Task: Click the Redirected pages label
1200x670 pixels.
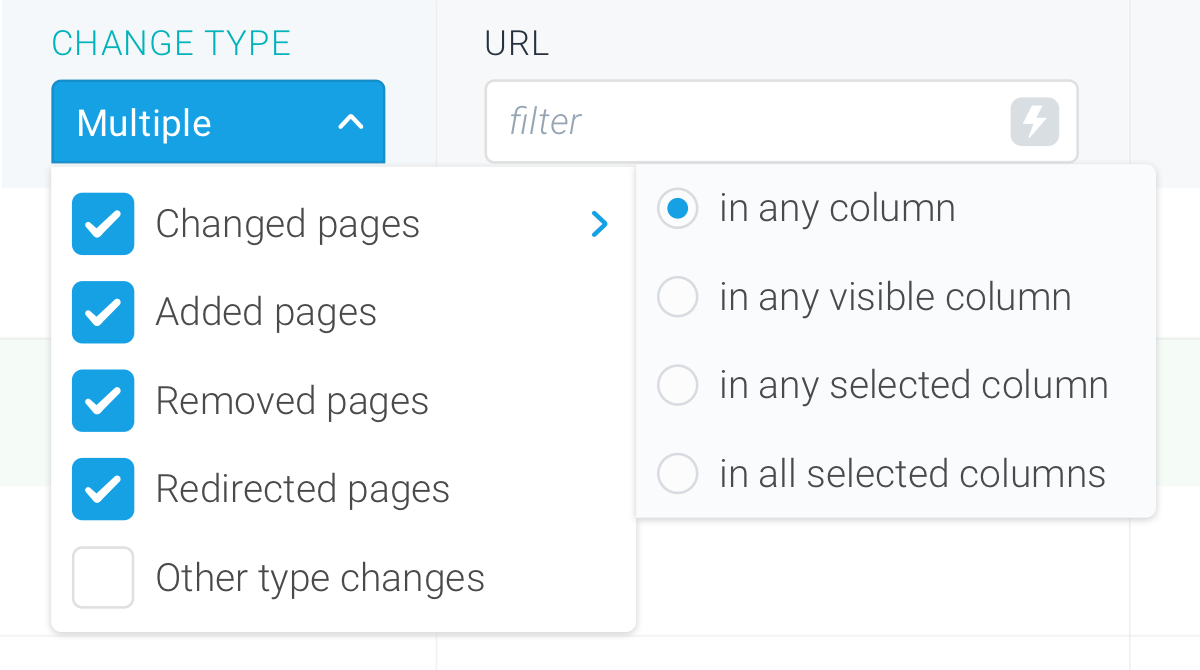Action: [303, 489]
